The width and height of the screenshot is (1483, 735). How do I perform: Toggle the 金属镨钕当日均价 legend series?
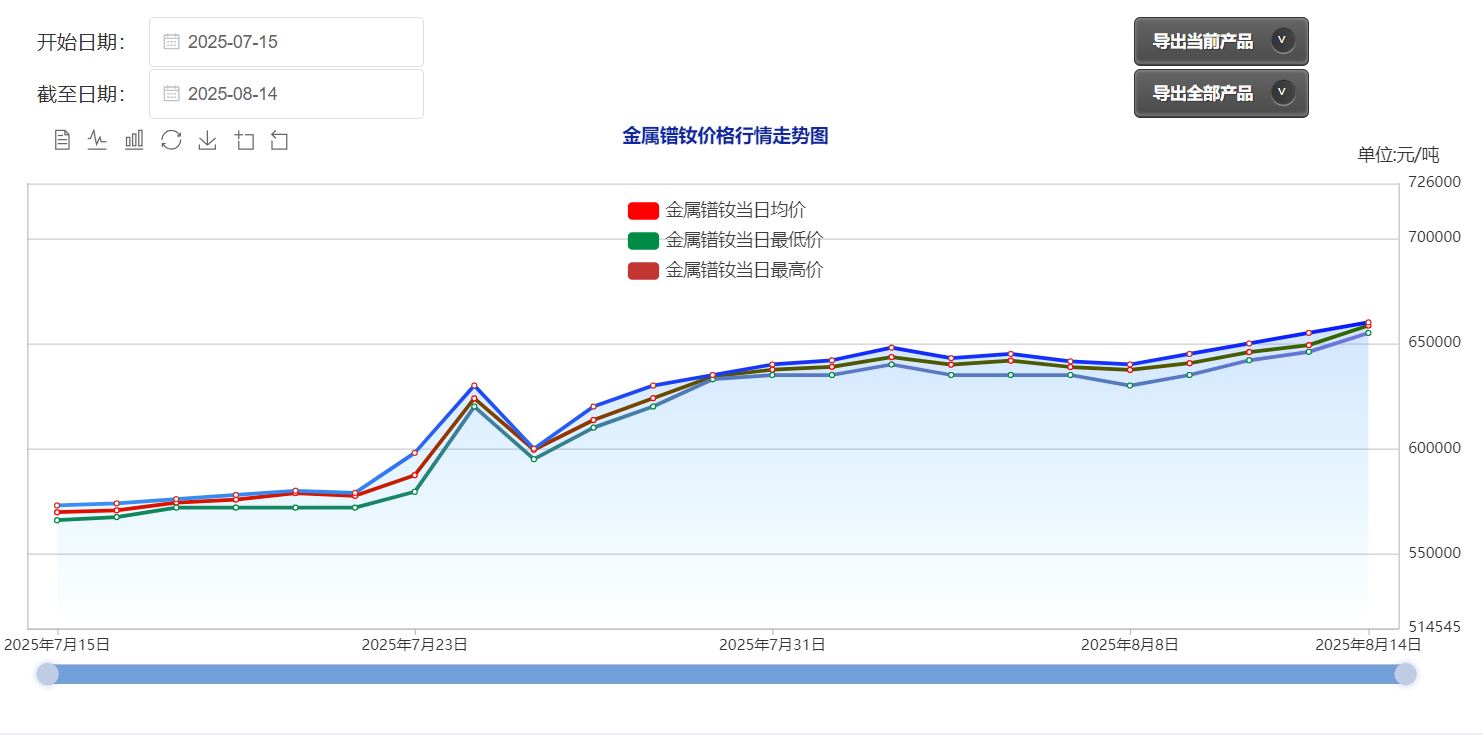(x=716, y=210)
